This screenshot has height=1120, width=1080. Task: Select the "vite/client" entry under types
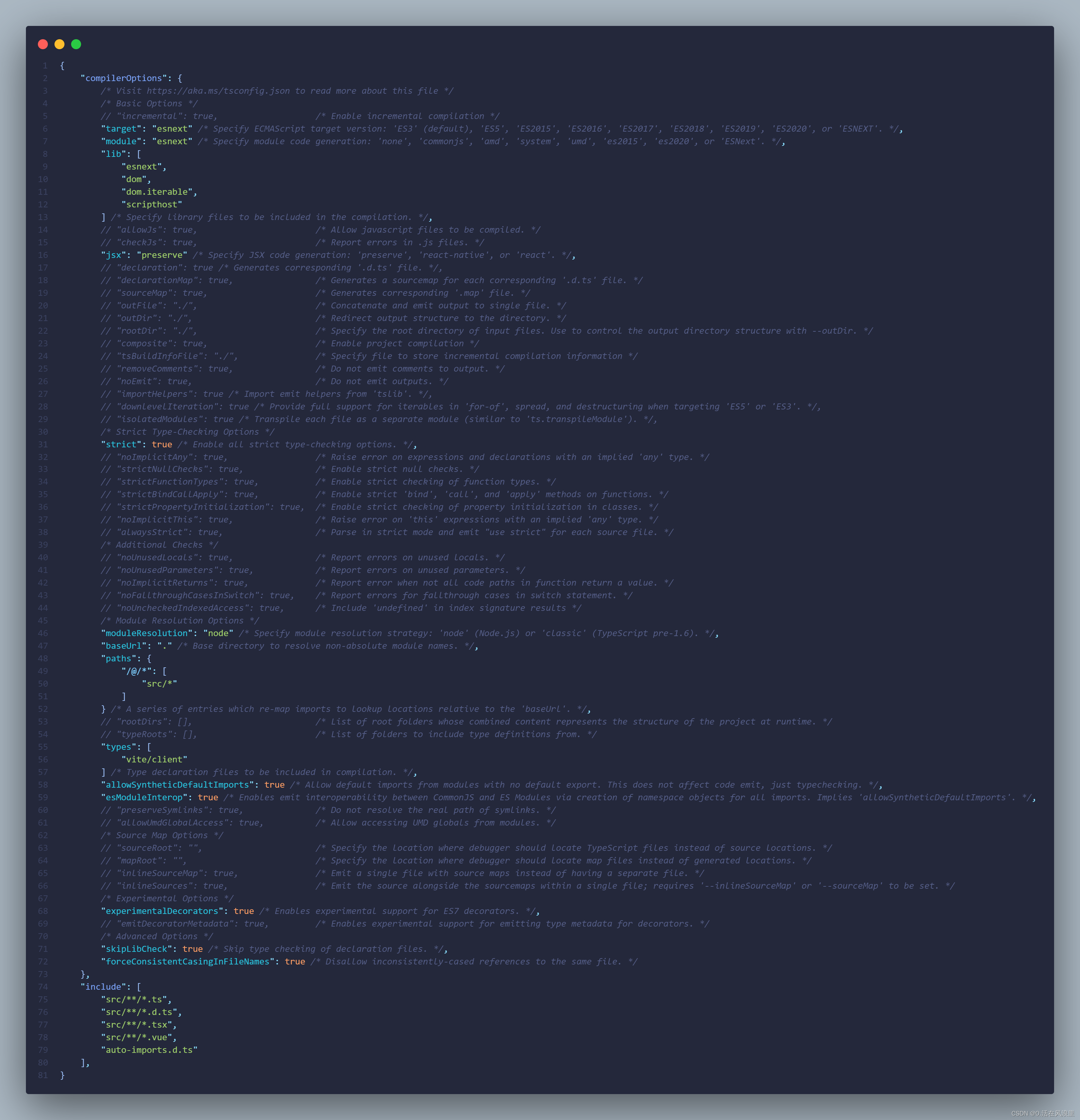tap(154, 759)
